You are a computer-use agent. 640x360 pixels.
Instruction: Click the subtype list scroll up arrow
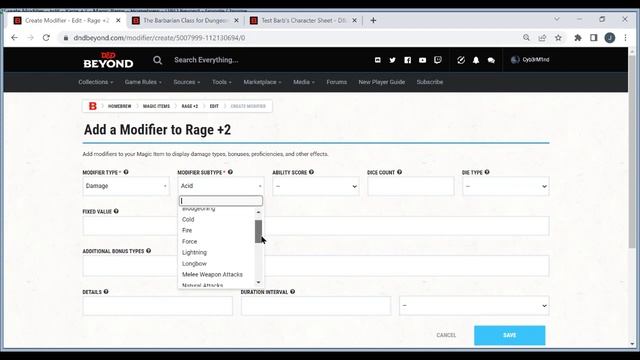click(x=258, y=212)
